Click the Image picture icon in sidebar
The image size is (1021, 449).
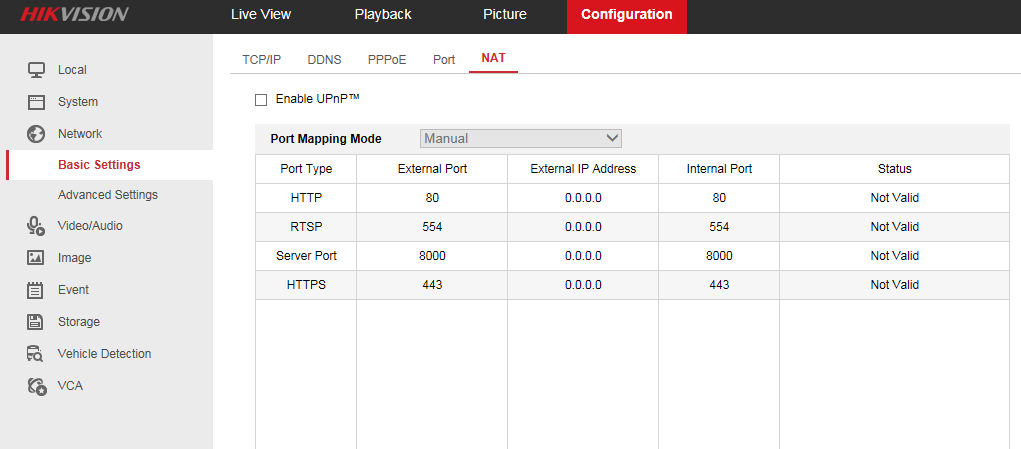coord(36,258)
